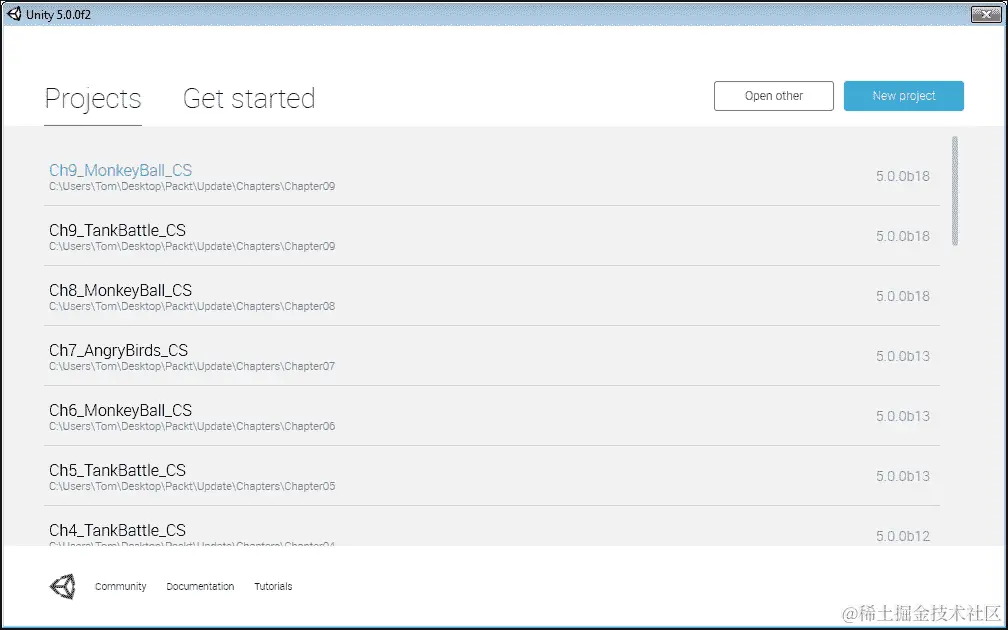This screenshot has height=630, width=1008.
Task: Click version 5.0.0b18 of Ch9_TankBattle_CS
Action: 903,236
